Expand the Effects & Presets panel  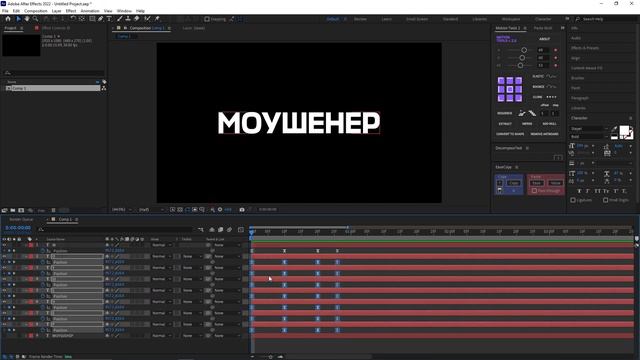[x=584, y=48]
